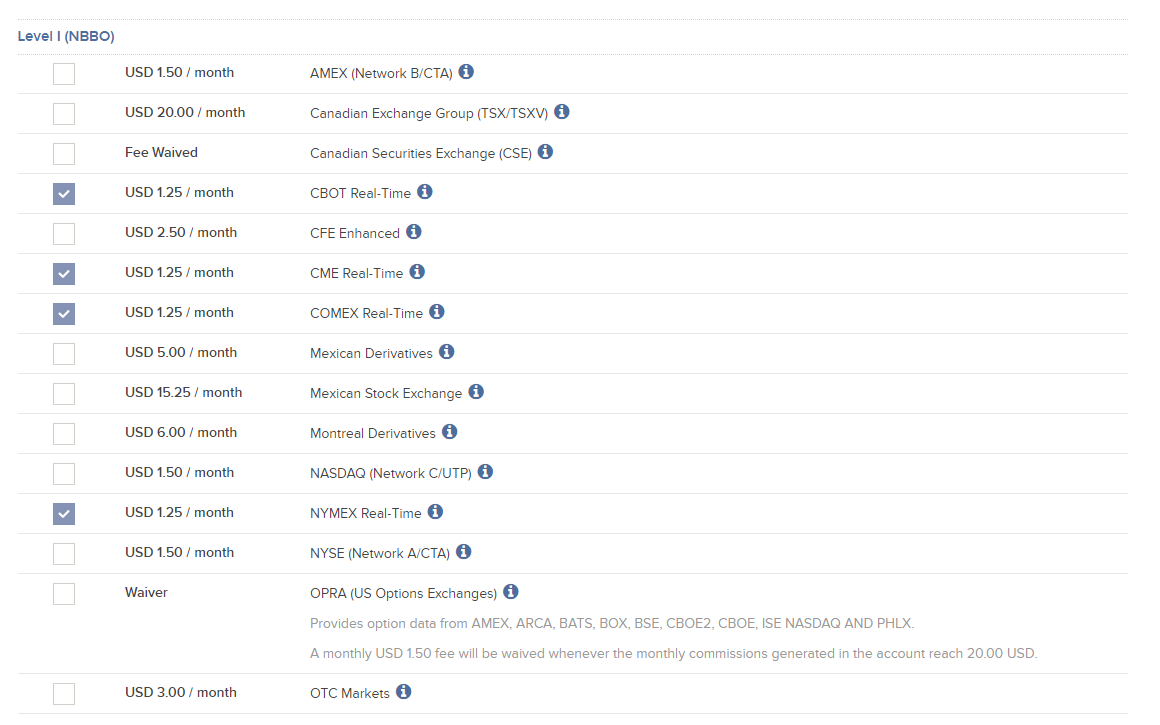
Task: Click the 'A monthly USD 1.50 fee' waiver note
Action: pyautogui.click(x=674, y=654)
